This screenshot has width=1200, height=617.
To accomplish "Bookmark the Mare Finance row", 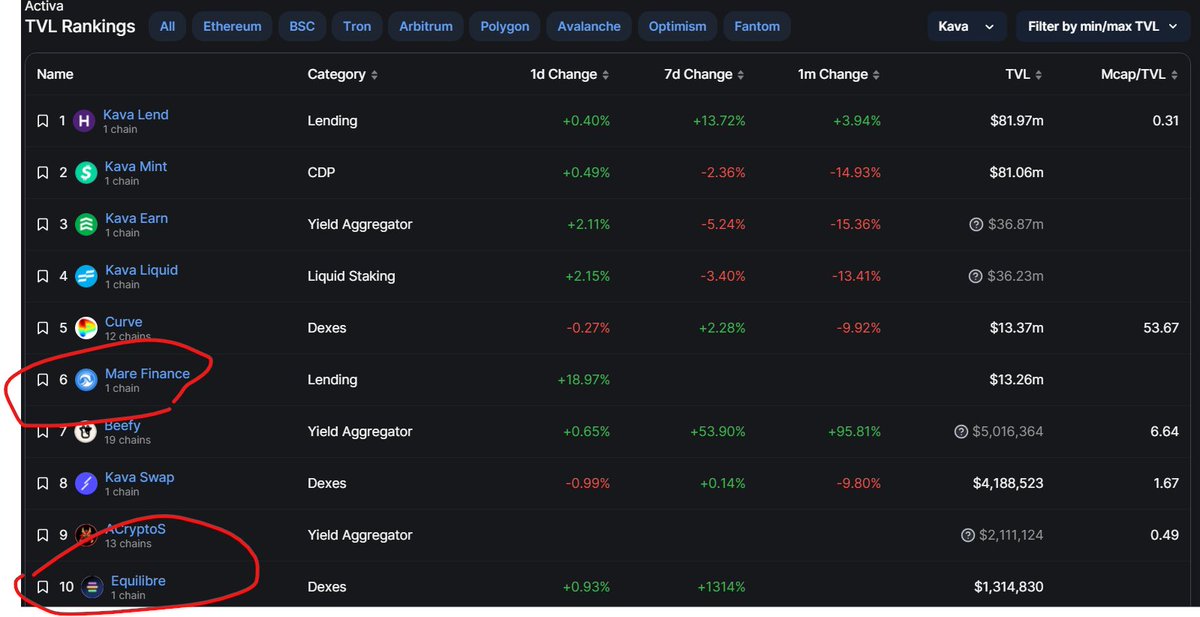I will click(42, 380).
